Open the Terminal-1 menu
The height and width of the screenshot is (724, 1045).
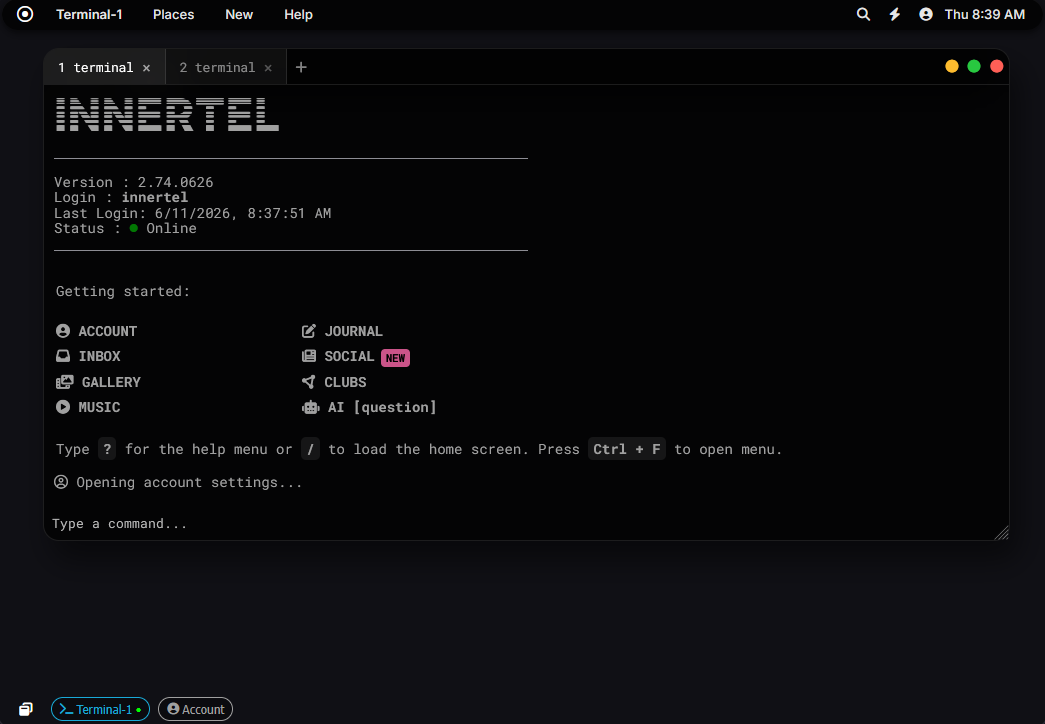89,14
